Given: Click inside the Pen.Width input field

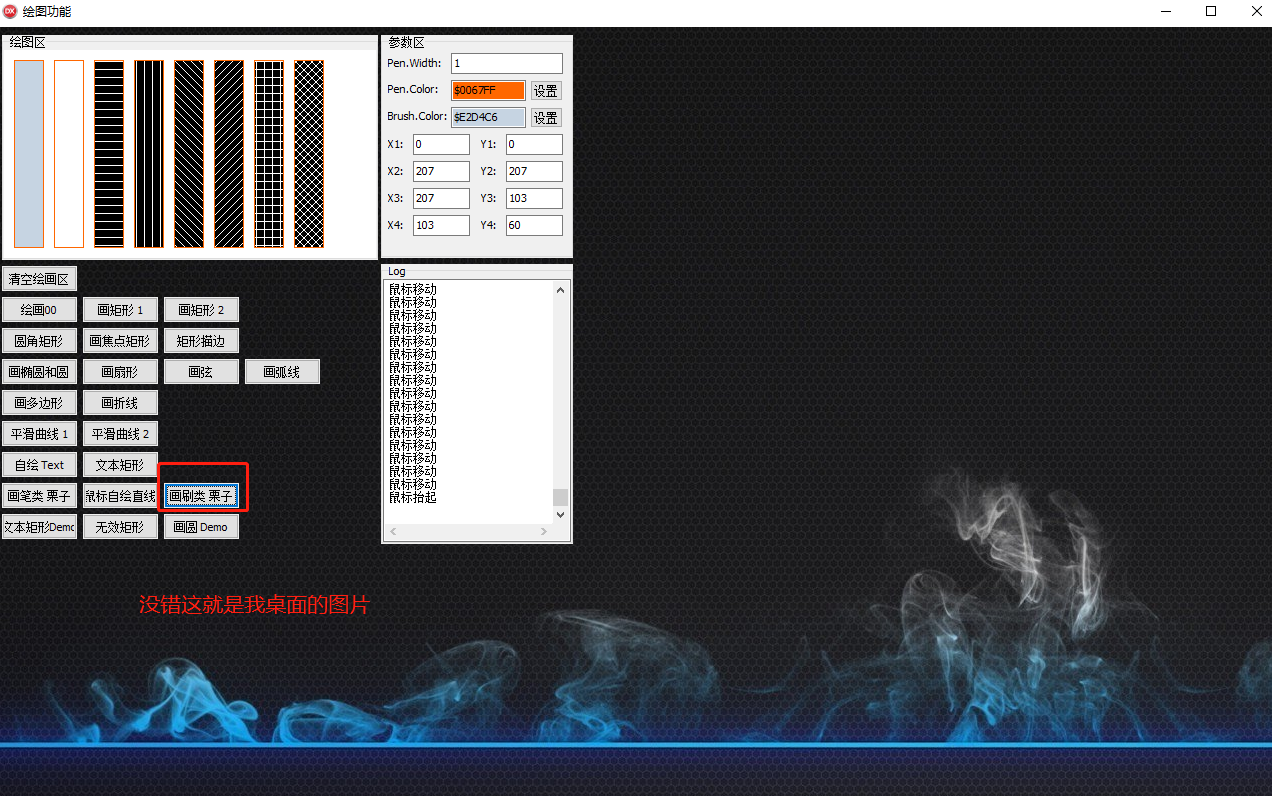Looking at the screenshot, I should click(x=506, y=63).
